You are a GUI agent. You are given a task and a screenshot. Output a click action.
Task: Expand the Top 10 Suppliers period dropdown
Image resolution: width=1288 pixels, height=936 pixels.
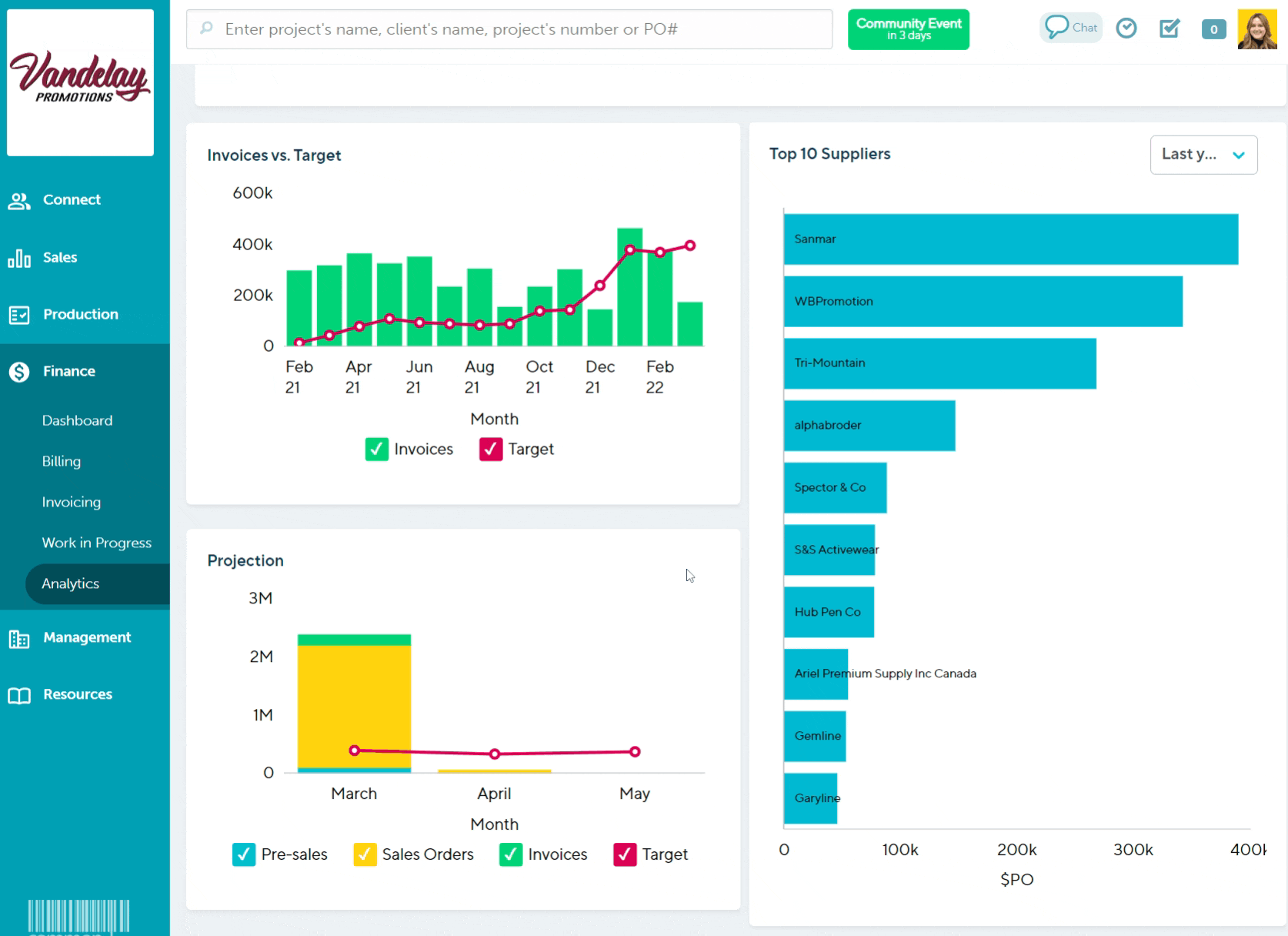[x=1203, y=155]
